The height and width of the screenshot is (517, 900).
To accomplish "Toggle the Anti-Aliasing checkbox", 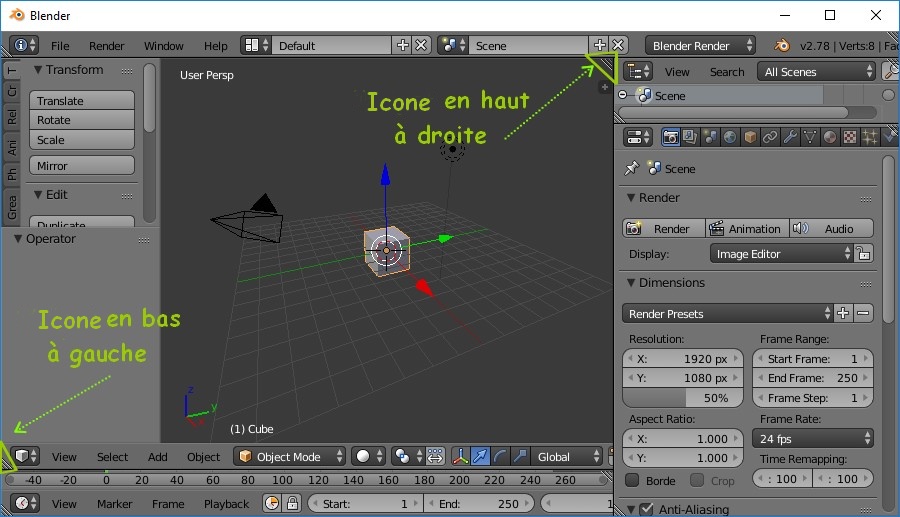I will coord(646,509).
